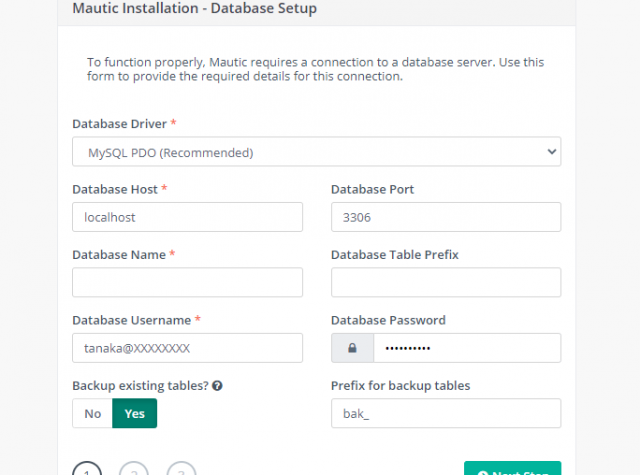The image size is (640, 475).
Task: Click the Database Username input box
Action: pyautogui.click(x=187, y=348)
